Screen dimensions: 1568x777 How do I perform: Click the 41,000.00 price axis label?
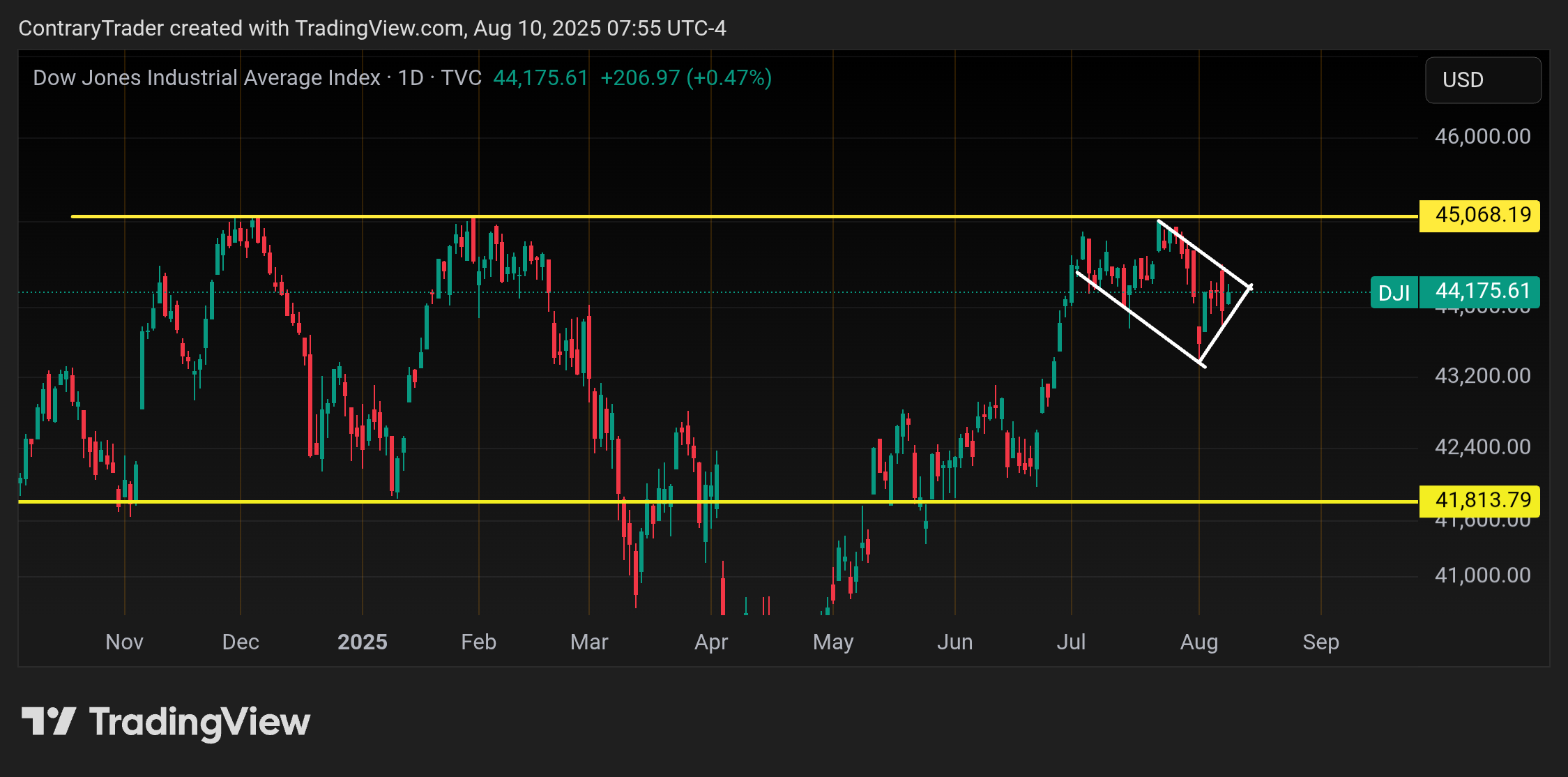coord(1482,575)
